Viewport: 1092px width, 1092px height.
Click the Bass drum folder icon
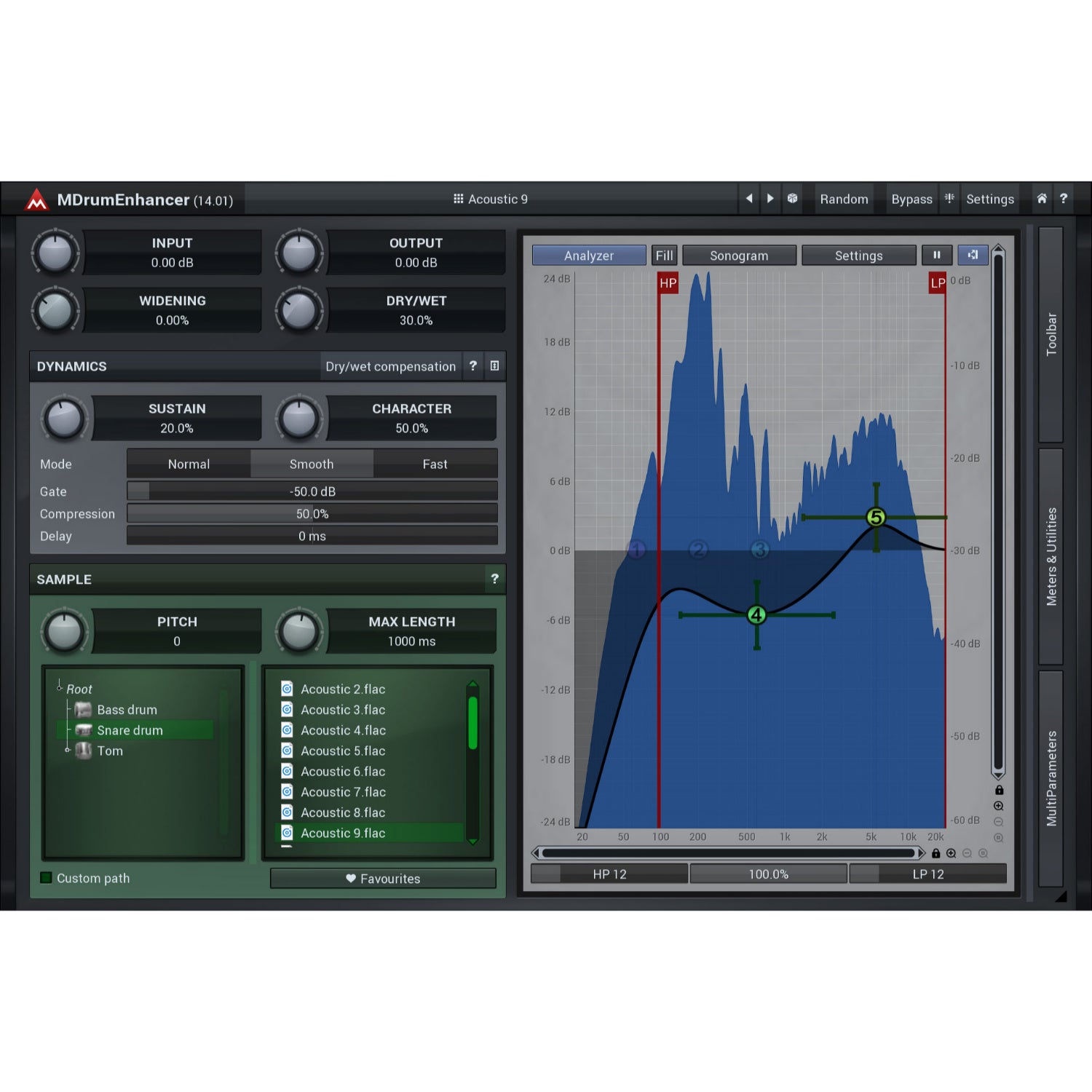point(84,709)
